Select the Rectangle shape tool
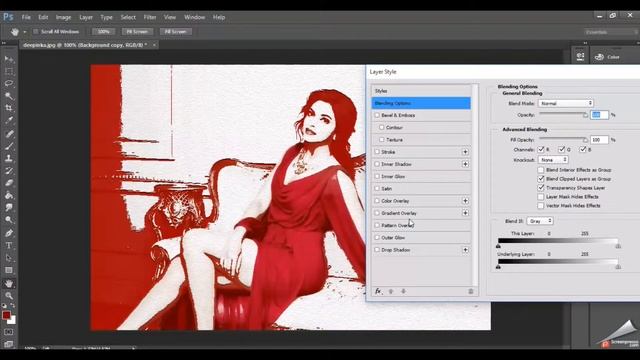Screen dimensions: 640x360 9,270
